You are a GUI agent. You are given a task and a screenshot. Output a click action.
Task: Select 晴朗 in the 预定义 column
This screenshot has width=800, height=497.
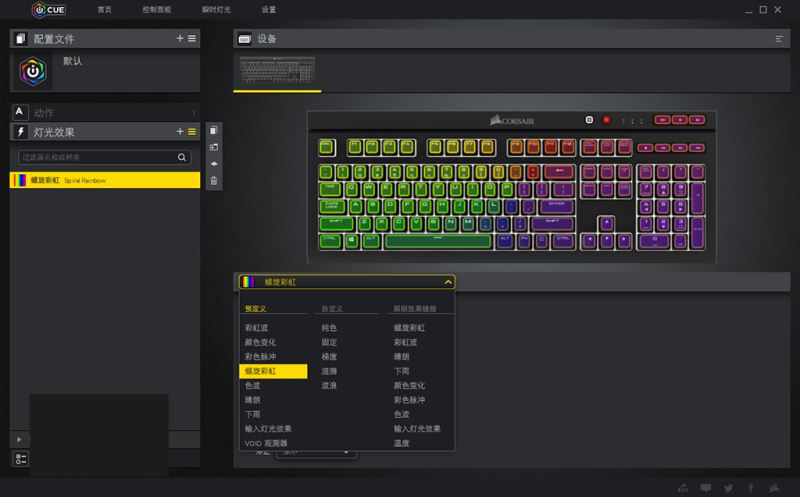tap(253, 400)
